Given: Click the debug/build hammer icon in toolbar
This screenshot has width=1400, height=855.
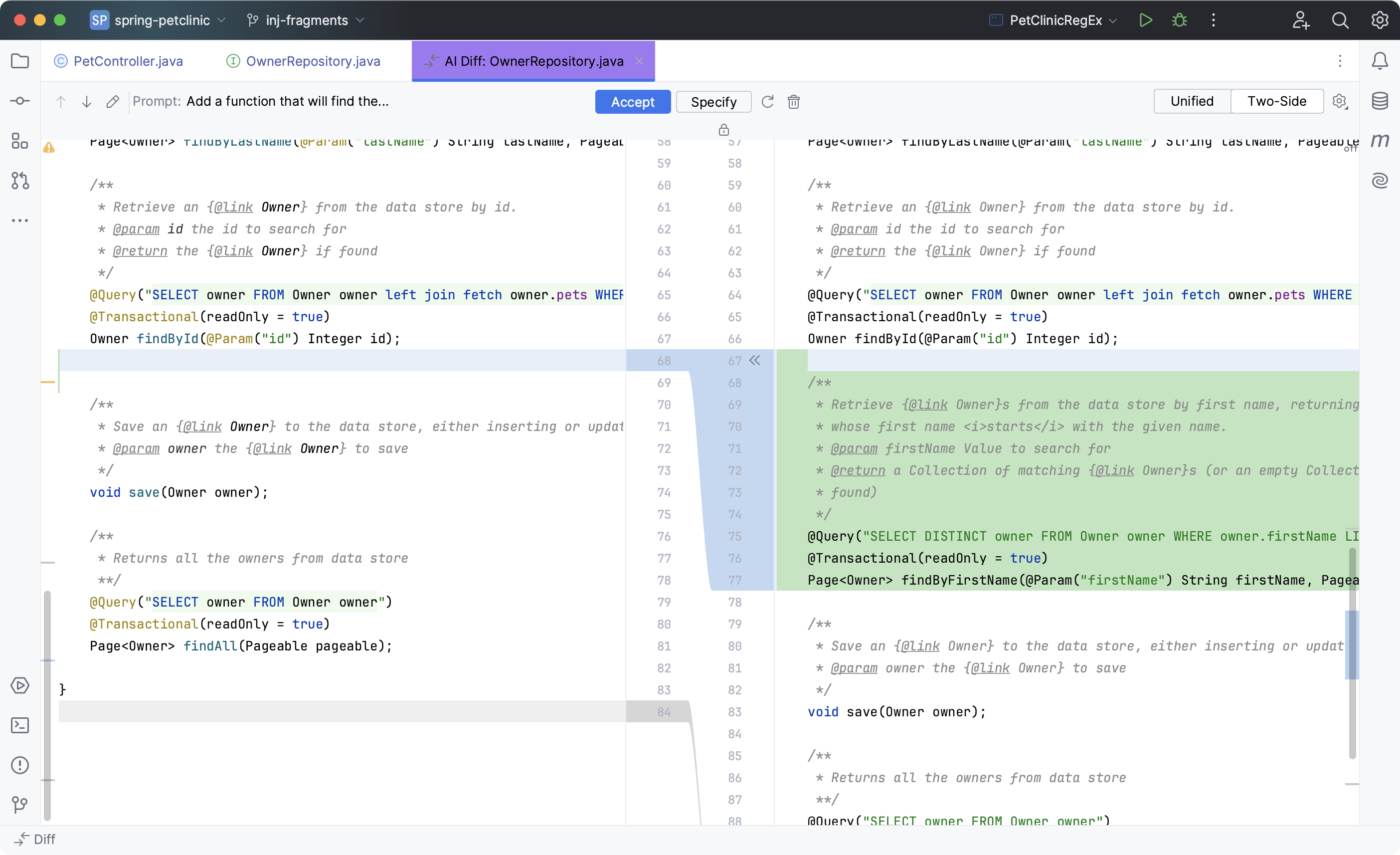Looking at the screenshot, I should 1180,20.
